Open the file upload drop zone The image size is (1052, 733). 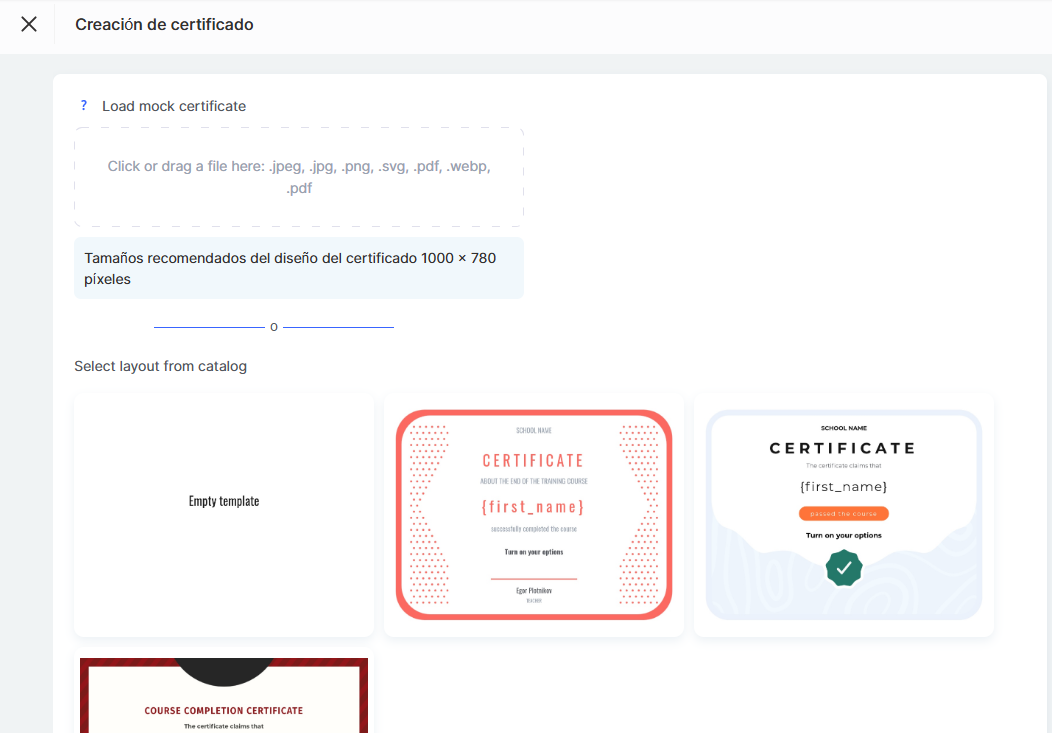point(299,177)
